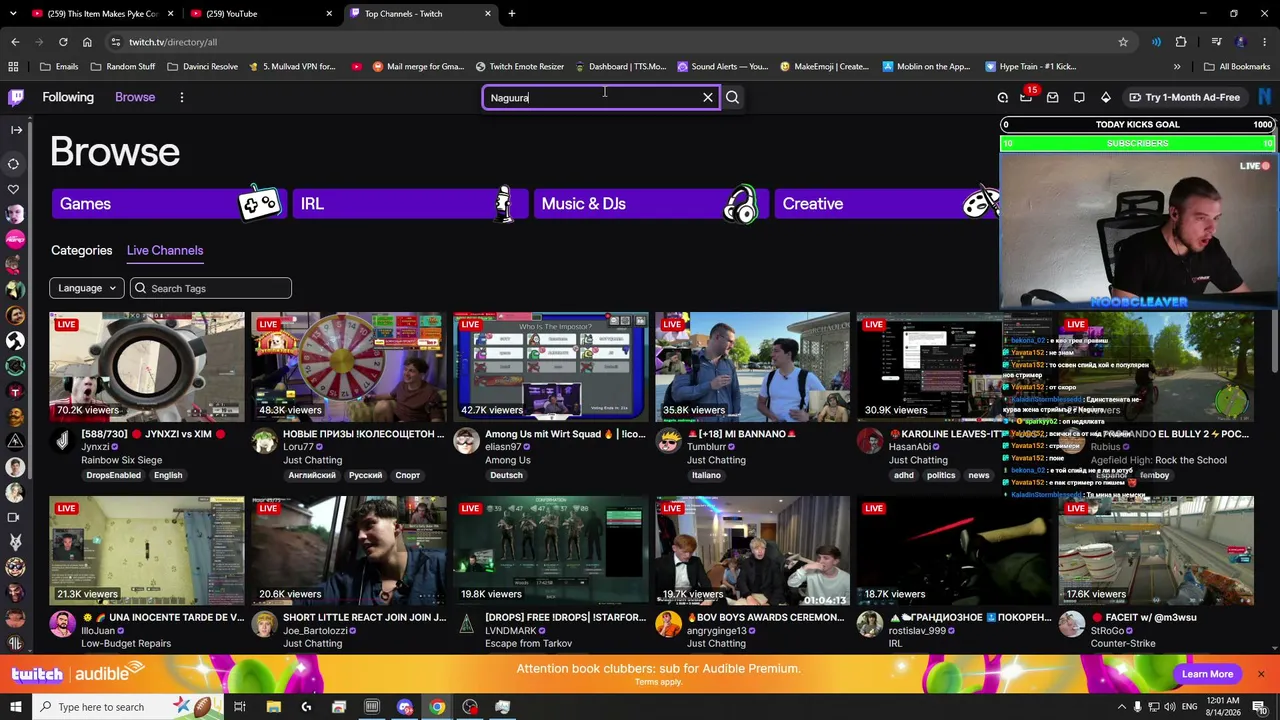
Task: Click the Deutsch tag under eliasn97
Action: (x=506, y=475)
